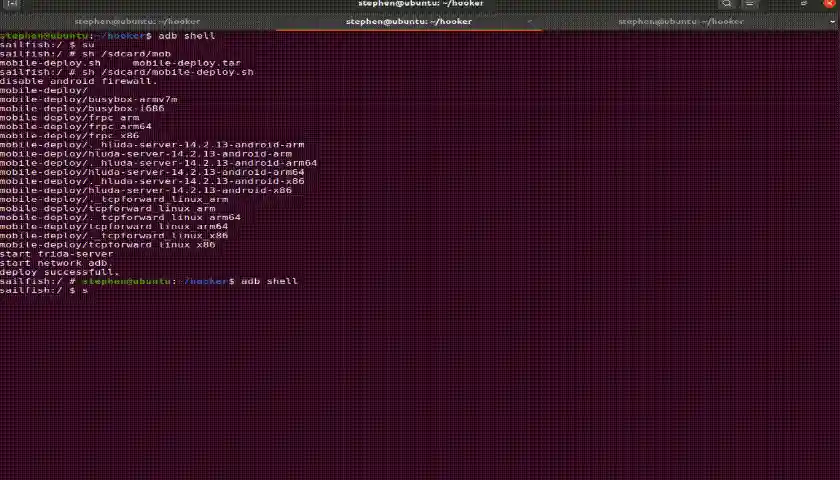Click the terminal search icon
This screenshot has height=480, width=840.
point(727,4)
